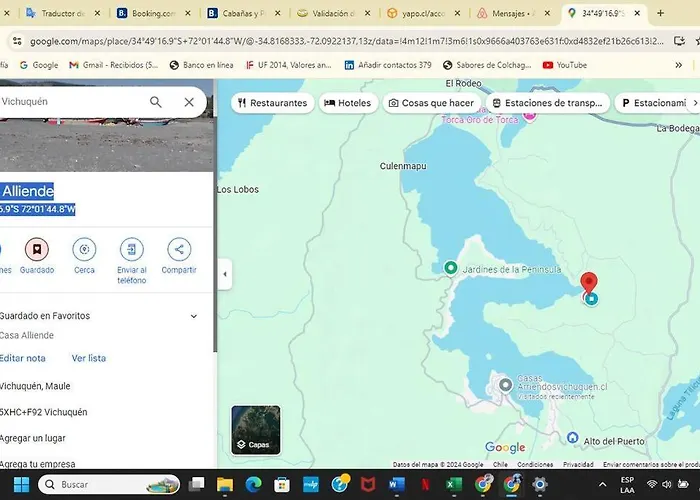Close the yapo.cl tab
Image resolution: width=700 pixels, height=500 pixels.
pyautogui.click(x=457, y=13)
